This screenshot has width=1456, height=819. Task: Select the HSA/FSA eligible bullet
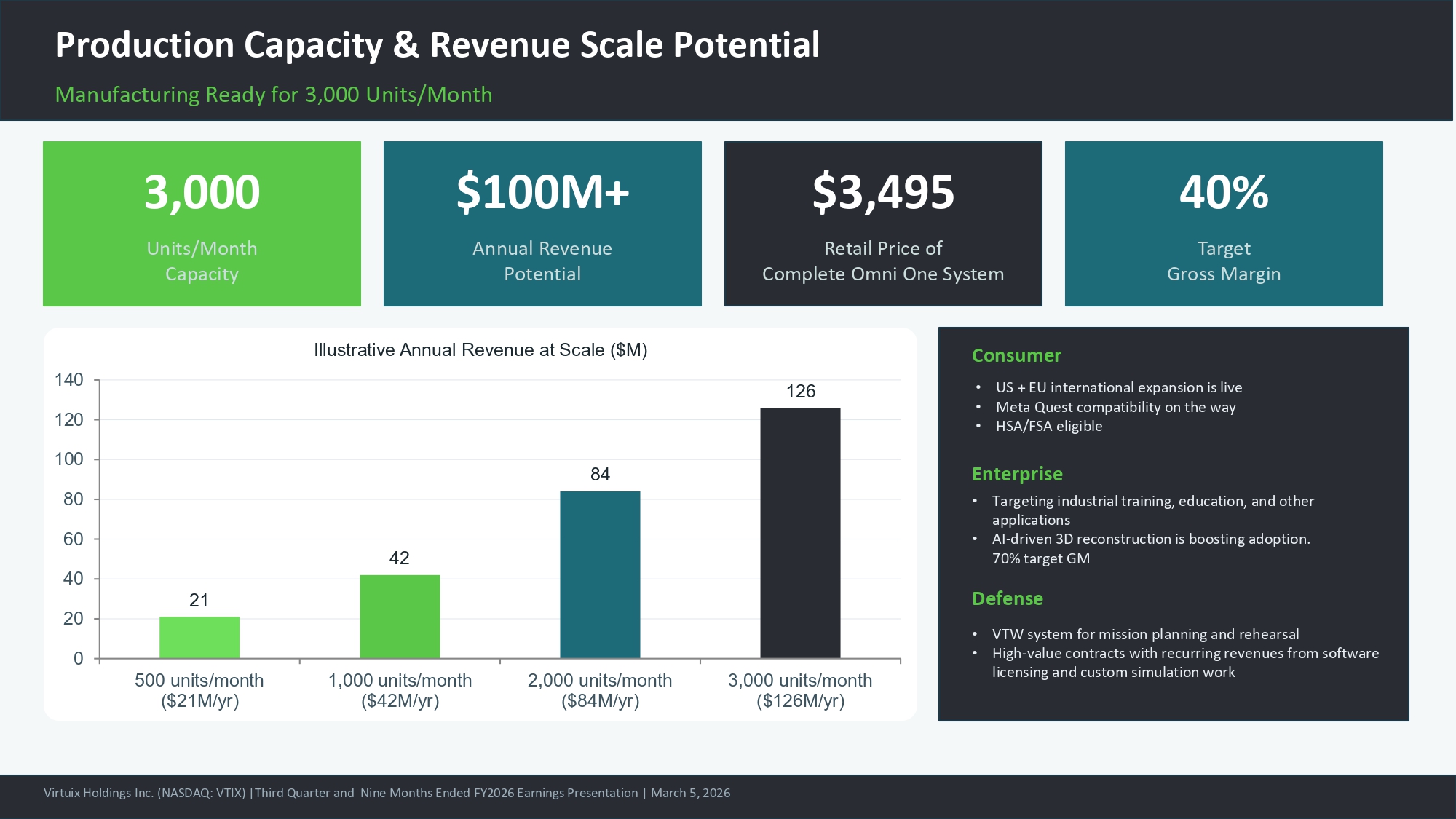(1048, 426)
